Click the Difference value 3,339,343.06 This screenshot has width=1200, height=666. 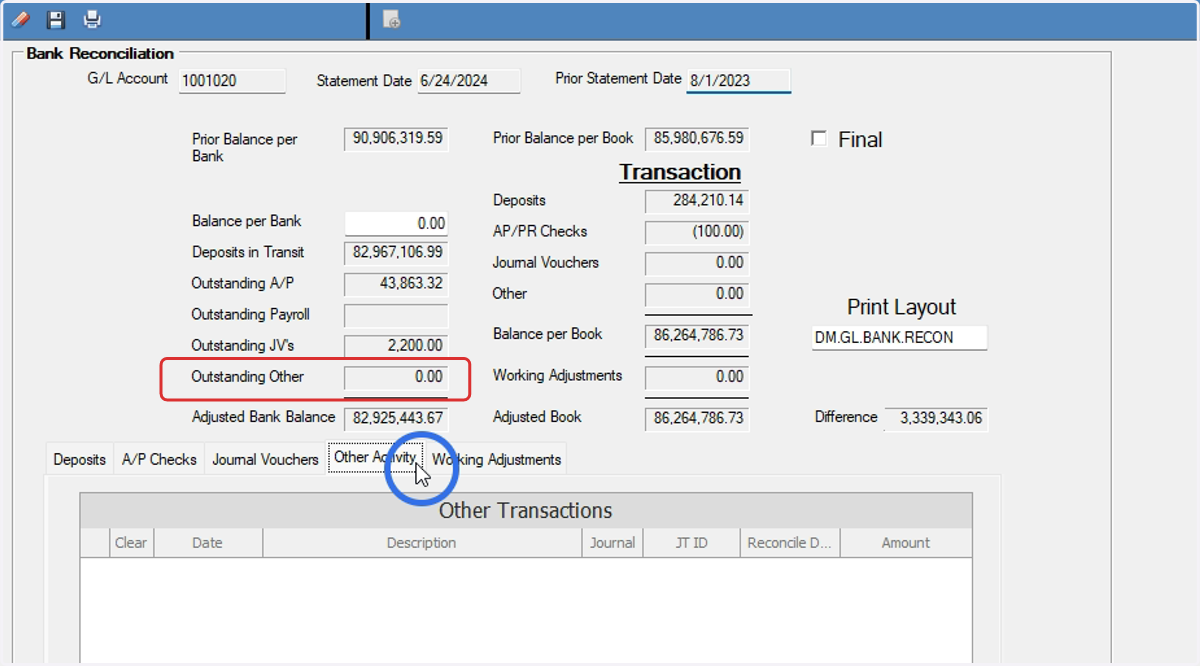pos(935,418)
